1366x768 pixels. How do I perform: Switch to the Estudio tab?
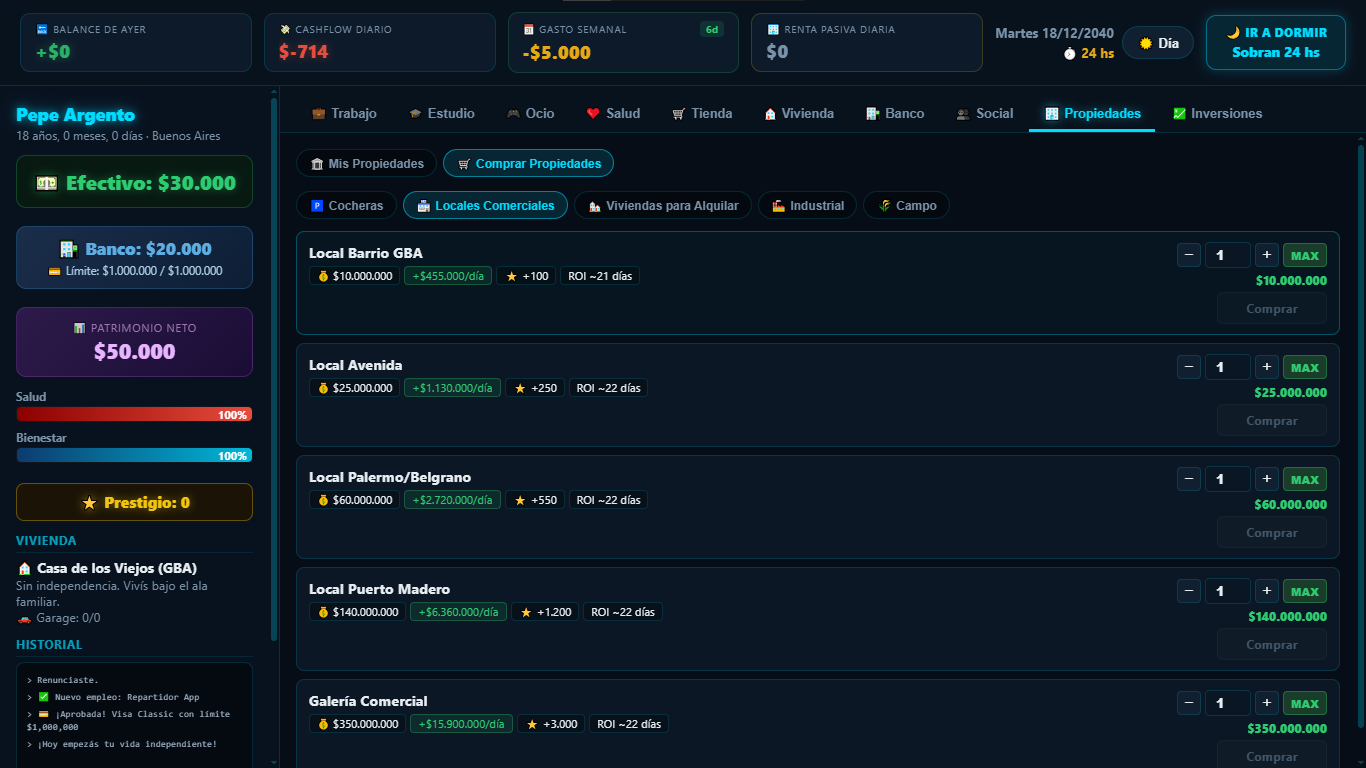441,113
